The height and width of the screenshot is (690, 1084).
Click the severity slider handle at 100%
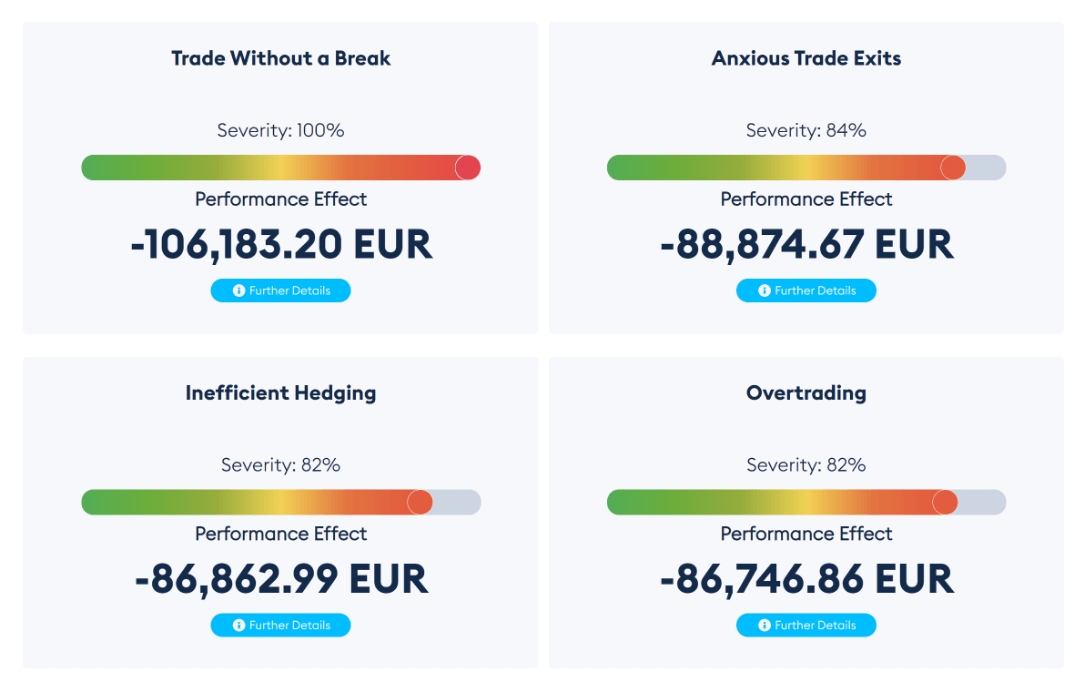click(x=468, y=167)
